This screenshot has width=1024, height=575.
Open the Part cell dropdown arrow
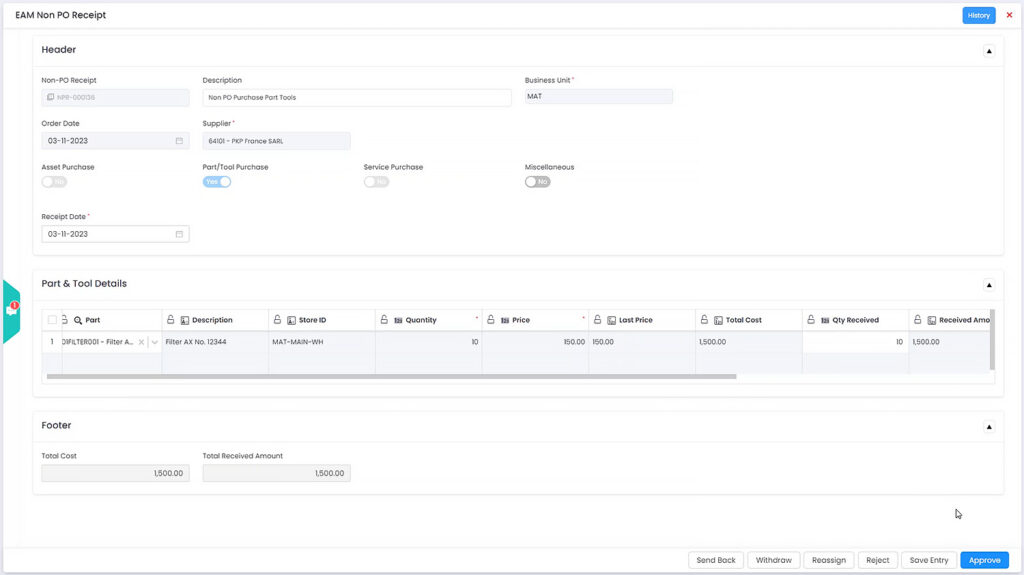coord(154,342)
